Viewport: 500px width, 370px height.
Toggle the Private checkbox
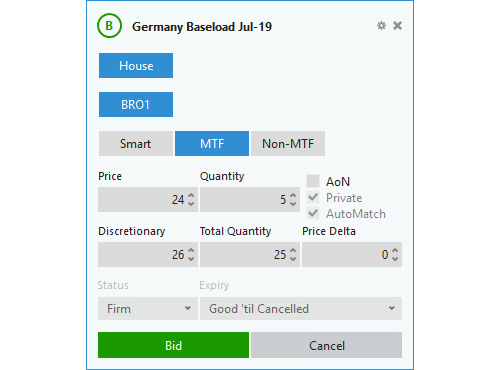coord(313,197)
